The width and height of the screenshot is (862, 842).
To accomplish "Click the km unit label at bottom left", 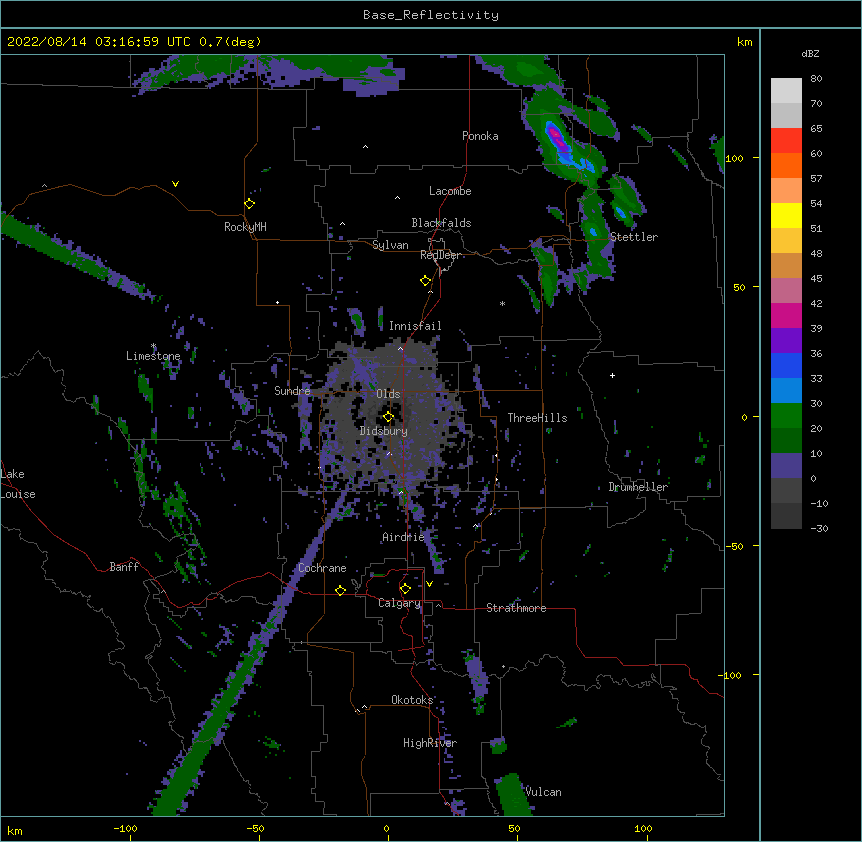I will tap(15, 830).
